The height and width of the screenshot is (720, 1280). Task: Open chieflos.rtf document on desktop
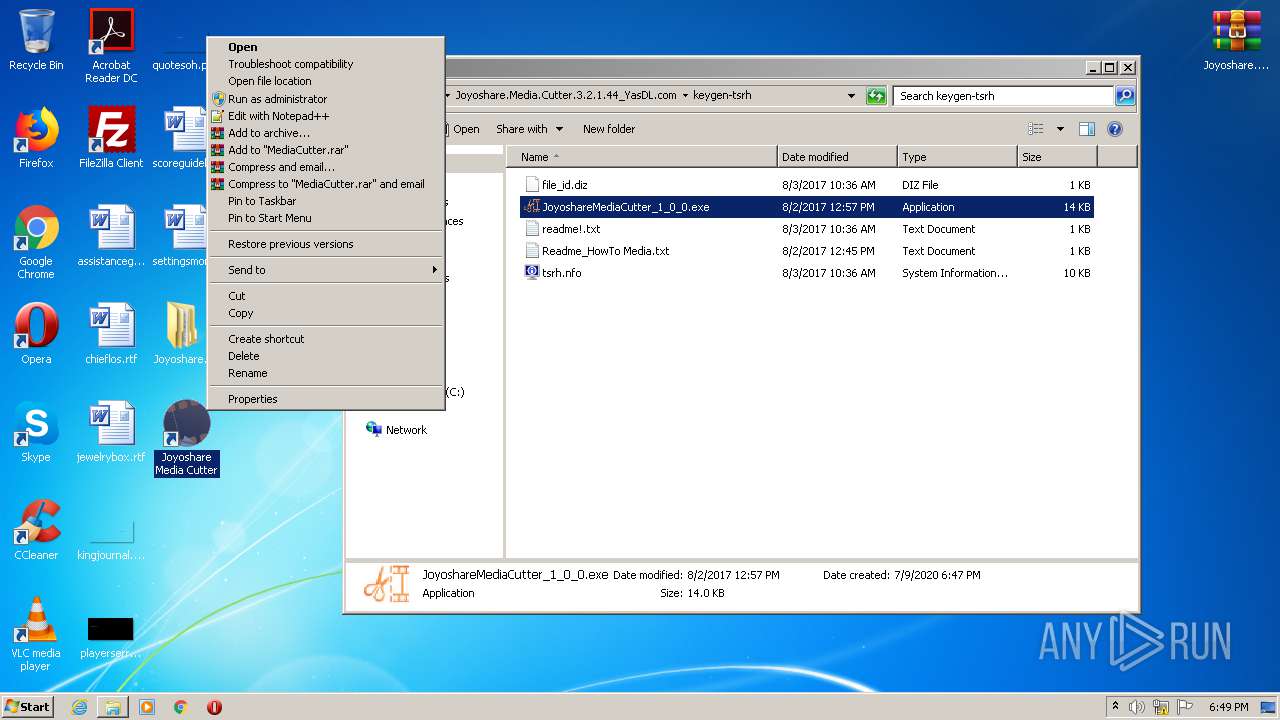[111, 334]
